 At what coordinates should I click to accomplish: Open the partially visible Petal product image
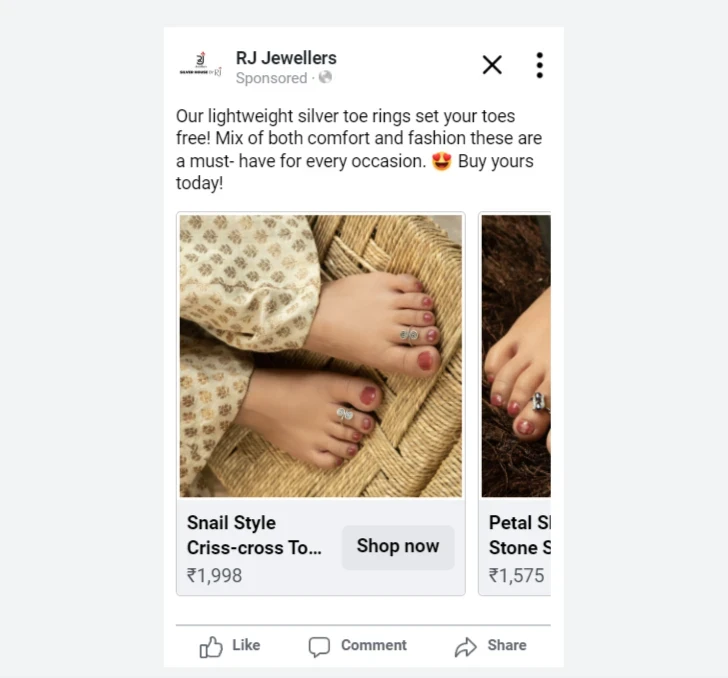tap(516, 356)
